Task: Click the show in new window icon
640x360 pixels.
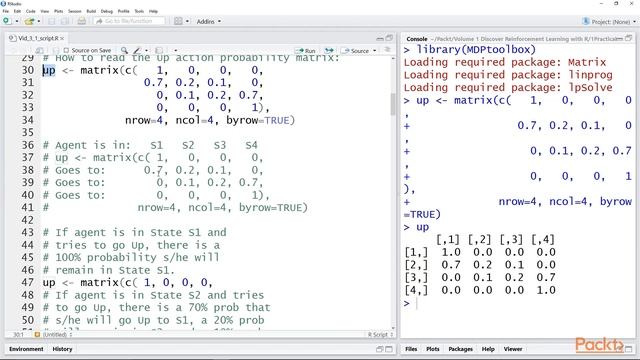Action: point(40,51)
